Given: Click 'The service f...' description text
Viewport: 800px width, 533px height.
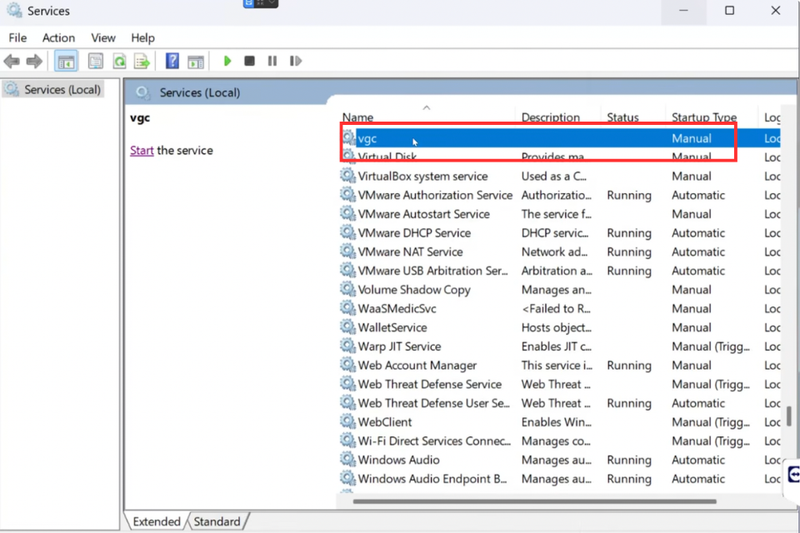Looking at the screenshot, I should pyautogui.click(x=556, y=214).
